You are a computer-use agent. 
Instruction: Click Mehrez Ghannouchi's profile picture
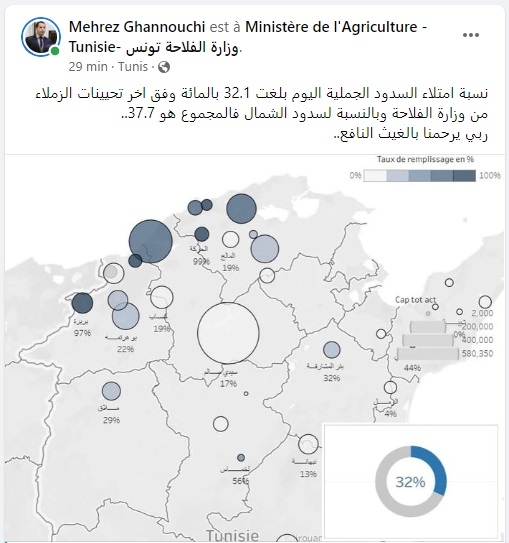[41, 37]
